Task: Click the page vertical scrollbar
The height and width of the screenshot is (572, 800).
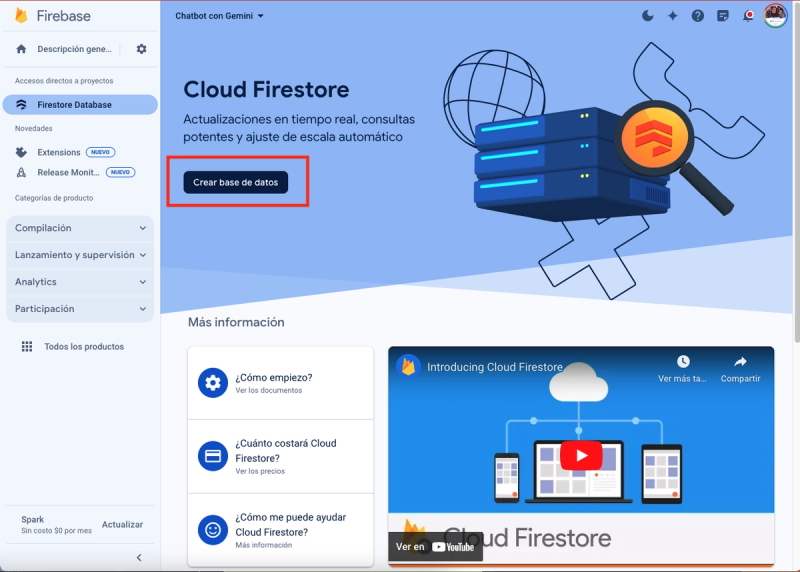Action: click(796, 173)
